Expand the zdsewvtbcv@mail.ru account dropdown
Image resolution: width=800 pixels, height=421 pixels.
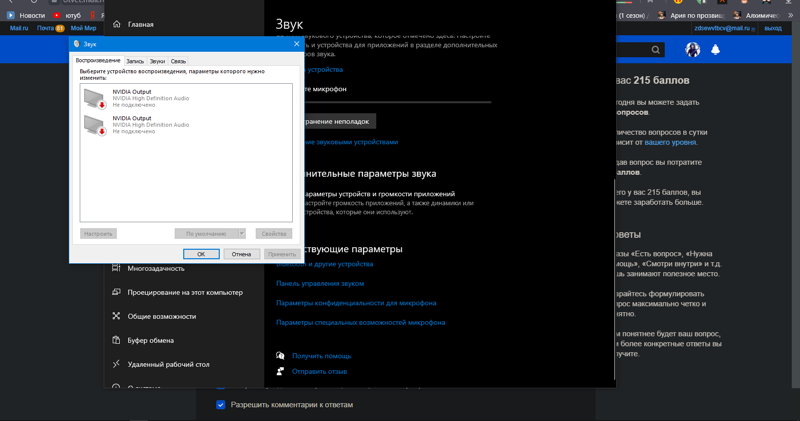coord(753,29)
